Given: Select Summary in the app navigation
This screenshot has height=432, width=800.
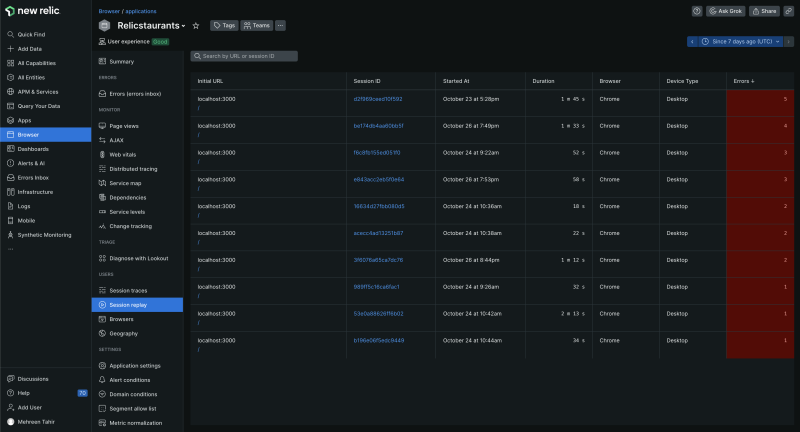Looking at the screenshot, I should tap(121, 62).
